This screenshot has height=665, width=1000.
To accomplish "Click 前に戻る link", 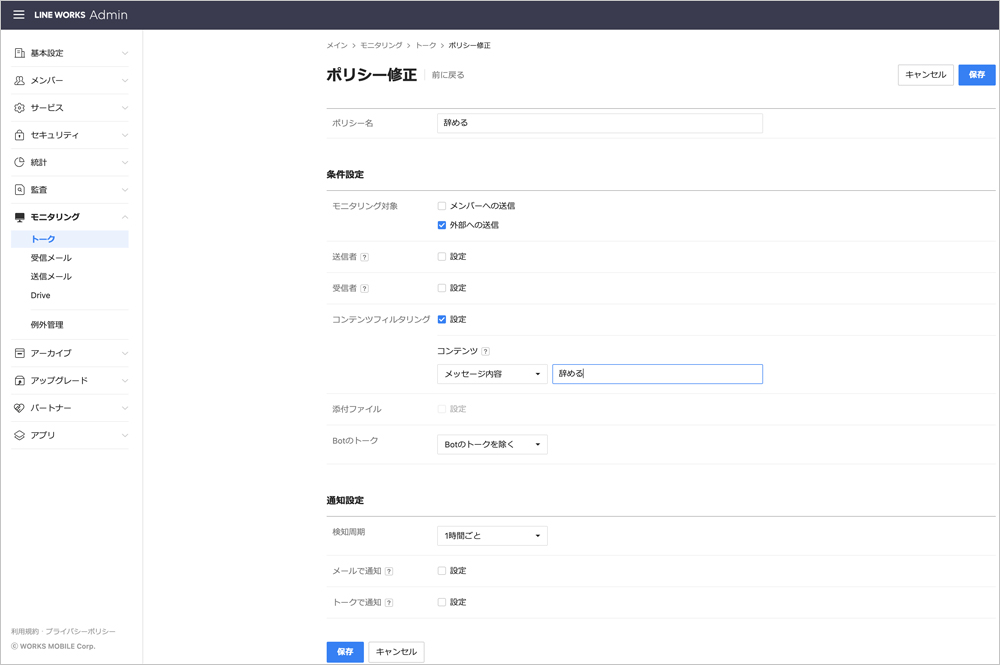I will coord(448,75).
